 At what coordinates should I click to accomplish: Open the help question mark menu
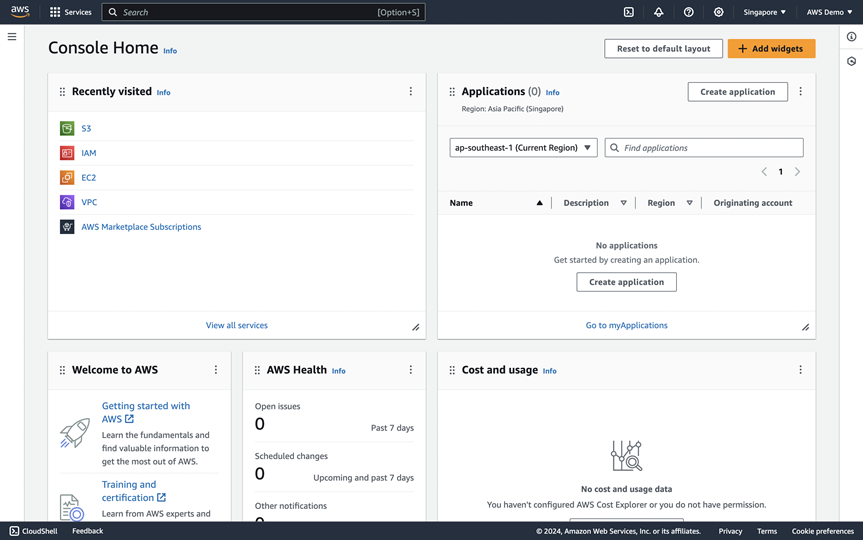(x=688, y=12)
